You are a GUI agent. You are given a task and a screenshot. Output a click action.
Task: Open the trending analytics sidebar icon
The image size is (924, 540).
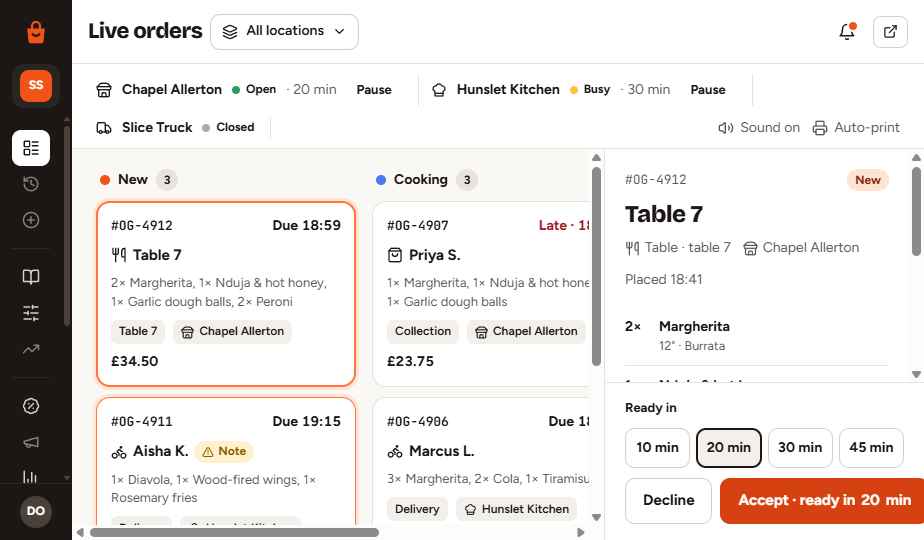(x=31, y=349)
